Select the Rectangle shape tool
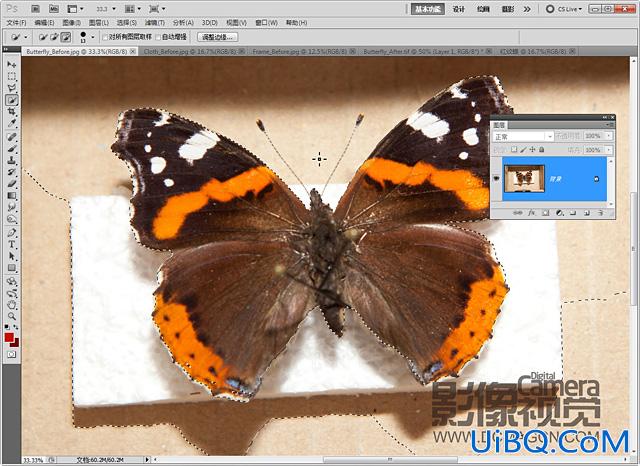This screenshot has height=466, width=640. [11, 269]
